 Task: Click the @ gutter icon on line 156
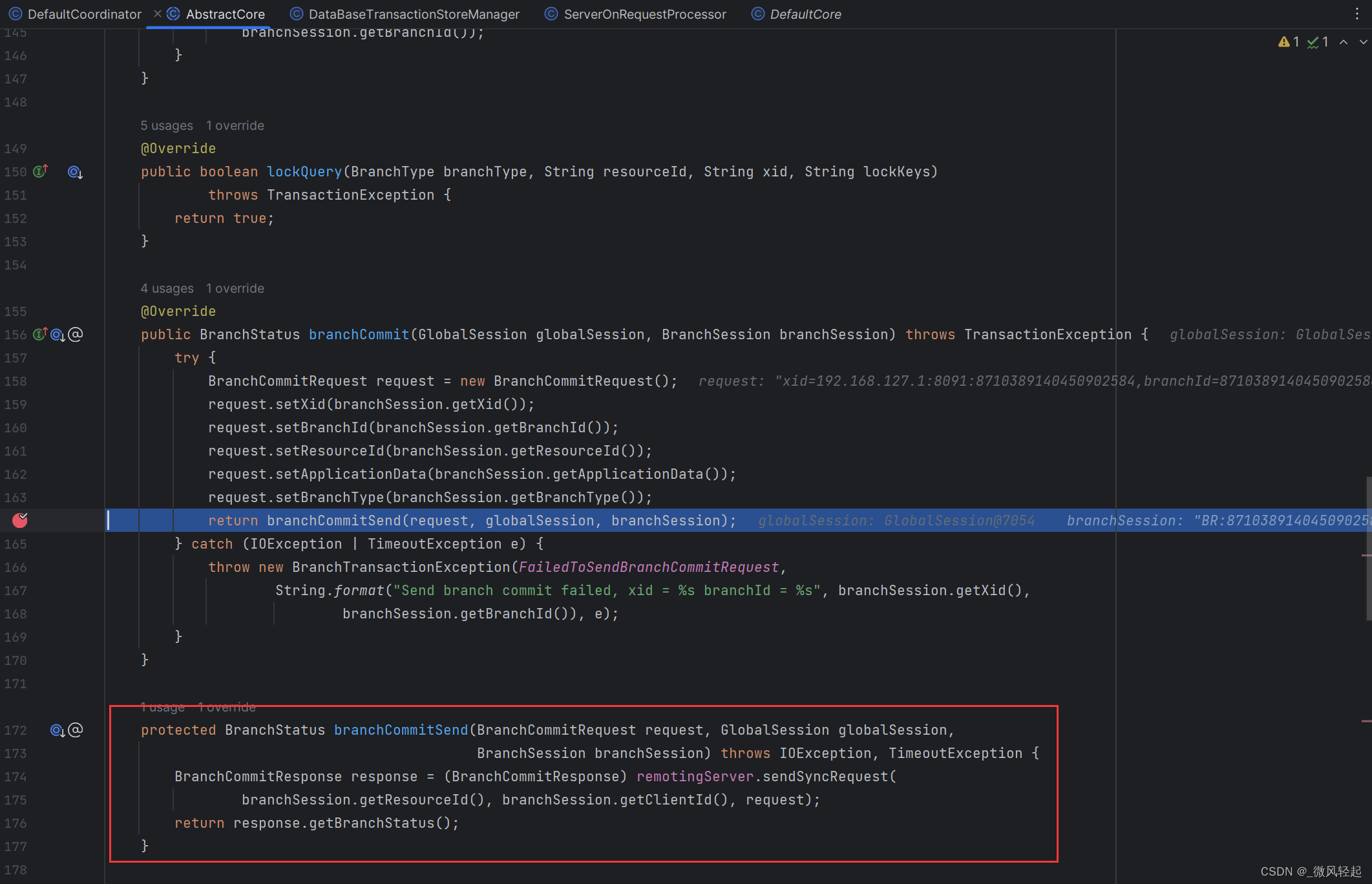pos(76,334)
